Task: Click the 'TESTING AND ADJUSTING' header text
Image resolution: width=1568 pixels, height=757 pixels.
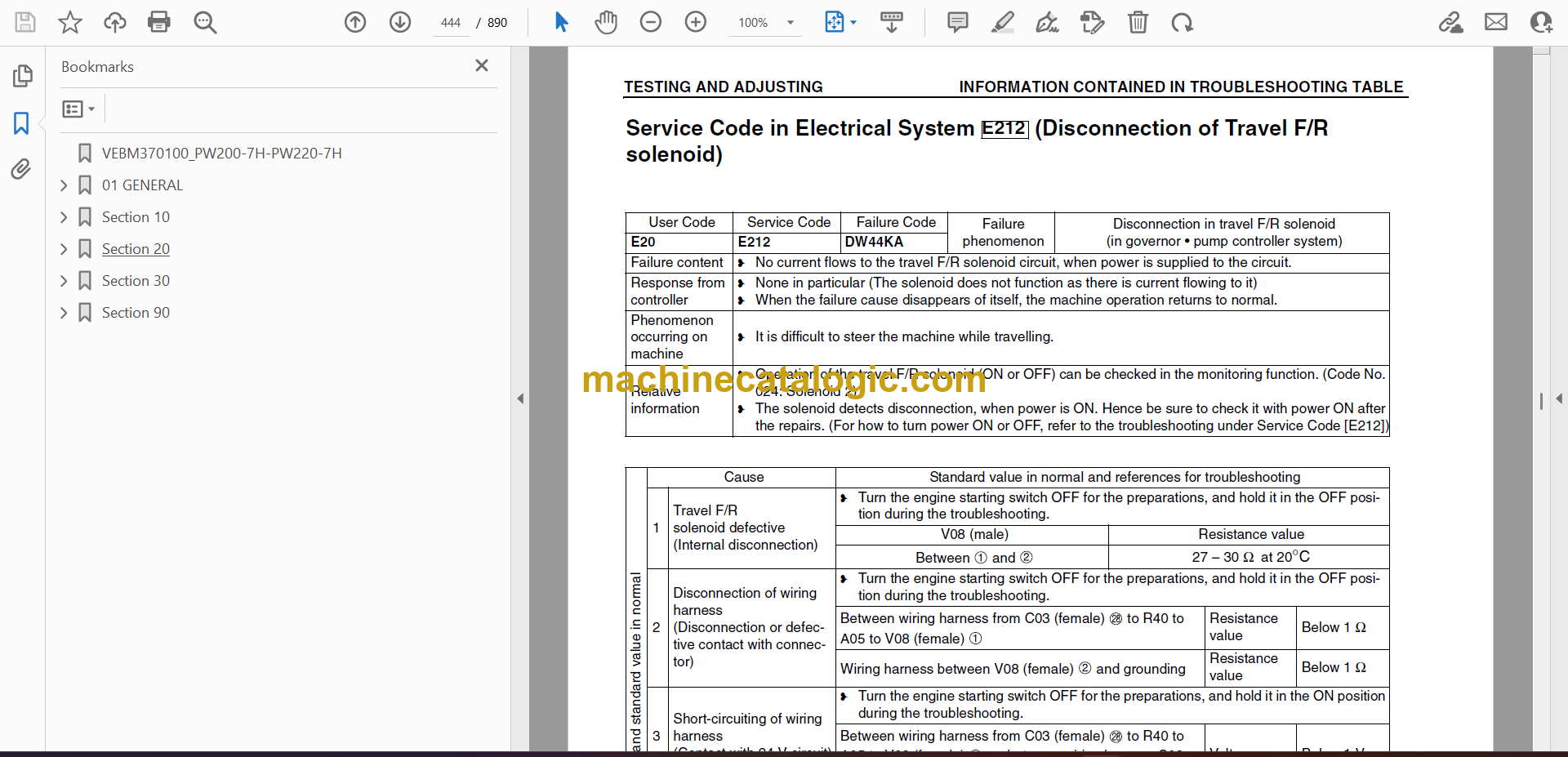Action: [x=723, y=87]
